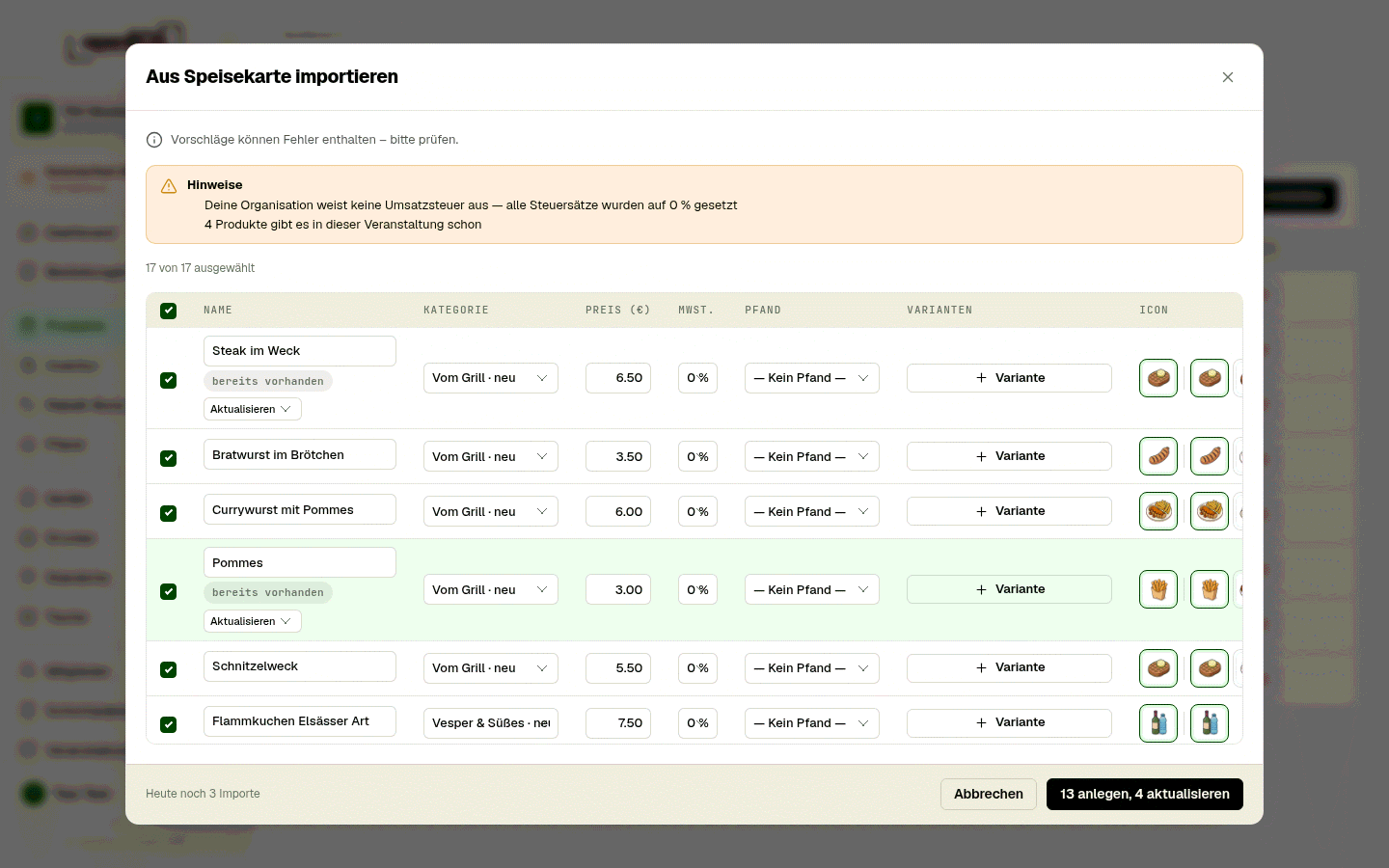Choose first steak icon for Schnitzelweck
This screenshot has height=868, width=1389.
(x=1158, y=668)
